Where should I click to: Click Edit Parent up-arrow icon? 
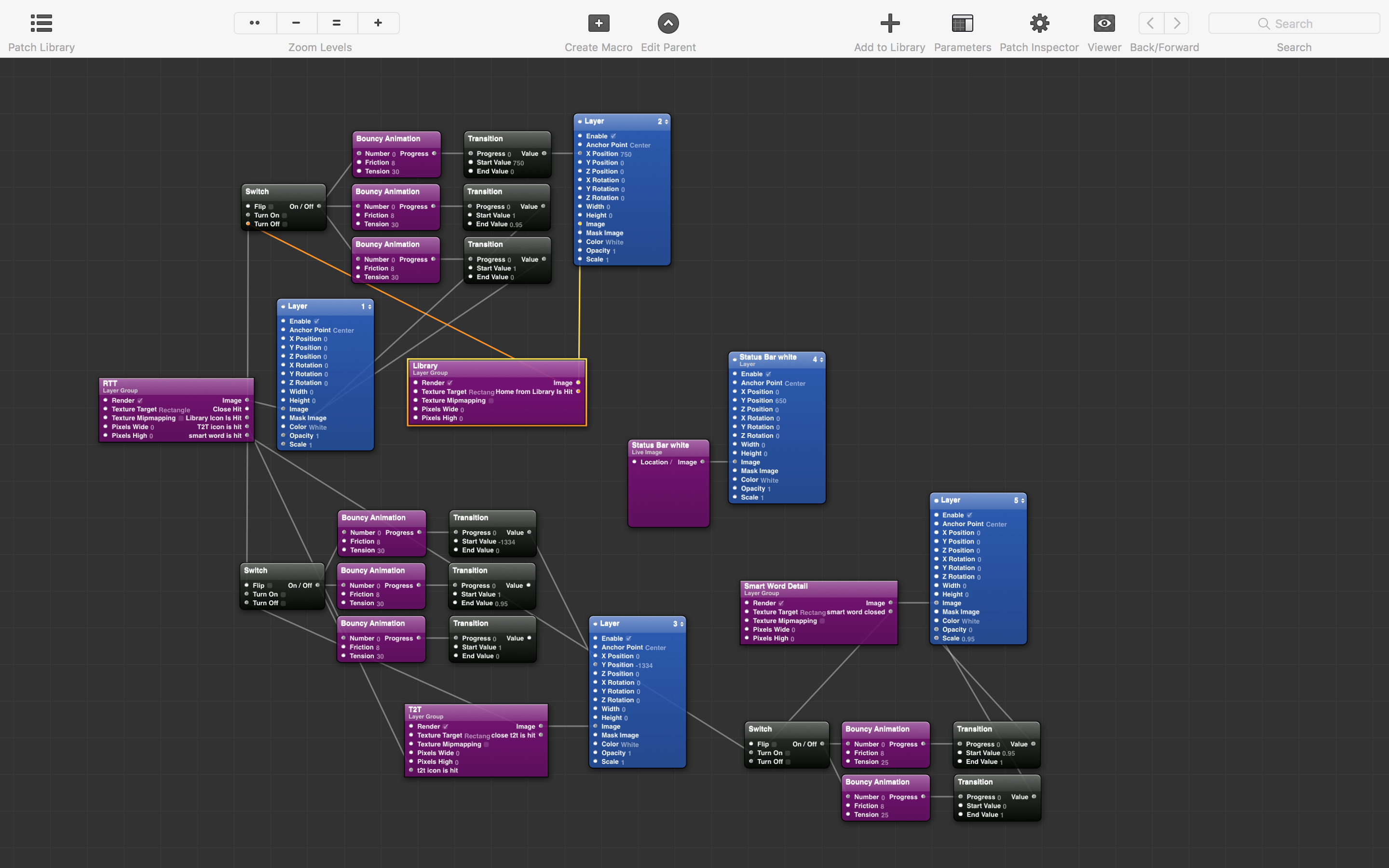click(x=667, y=24)
